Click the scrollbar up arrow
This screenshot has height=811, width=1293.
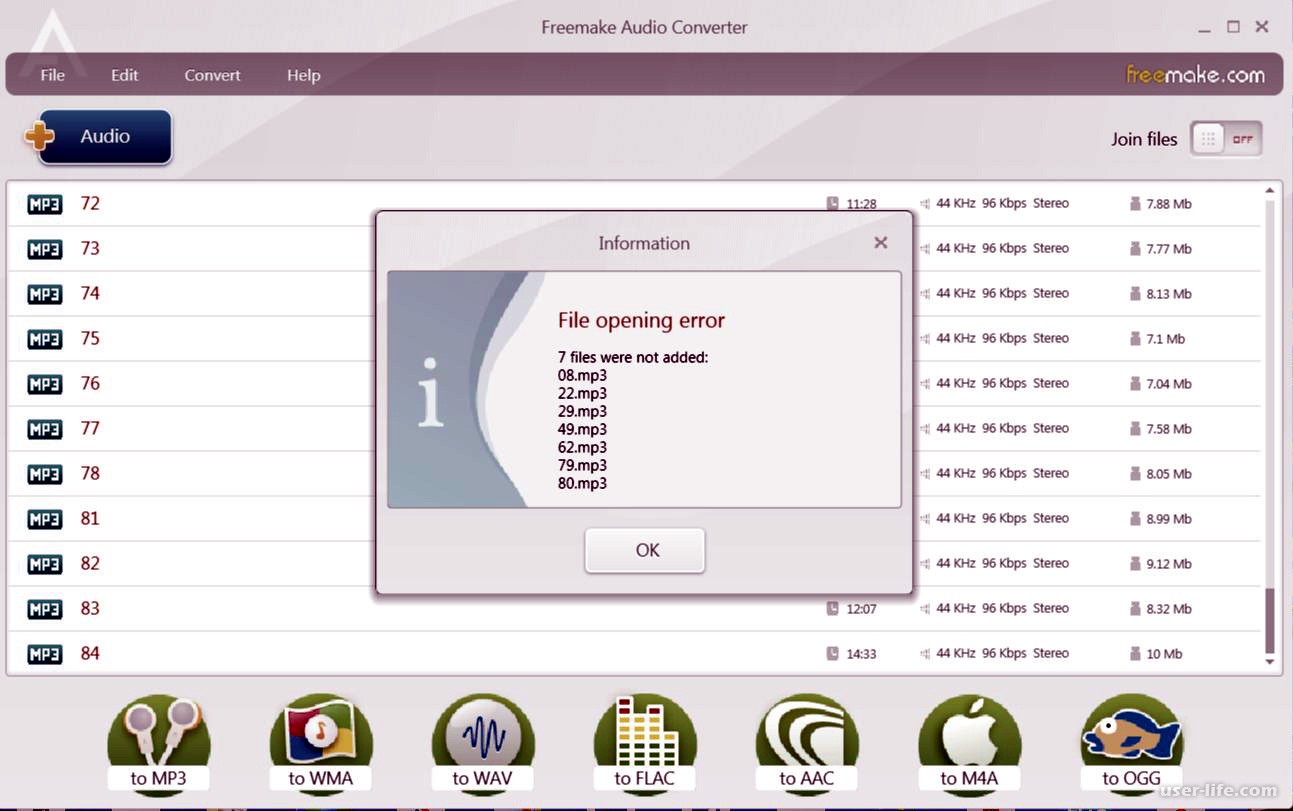1270,191
